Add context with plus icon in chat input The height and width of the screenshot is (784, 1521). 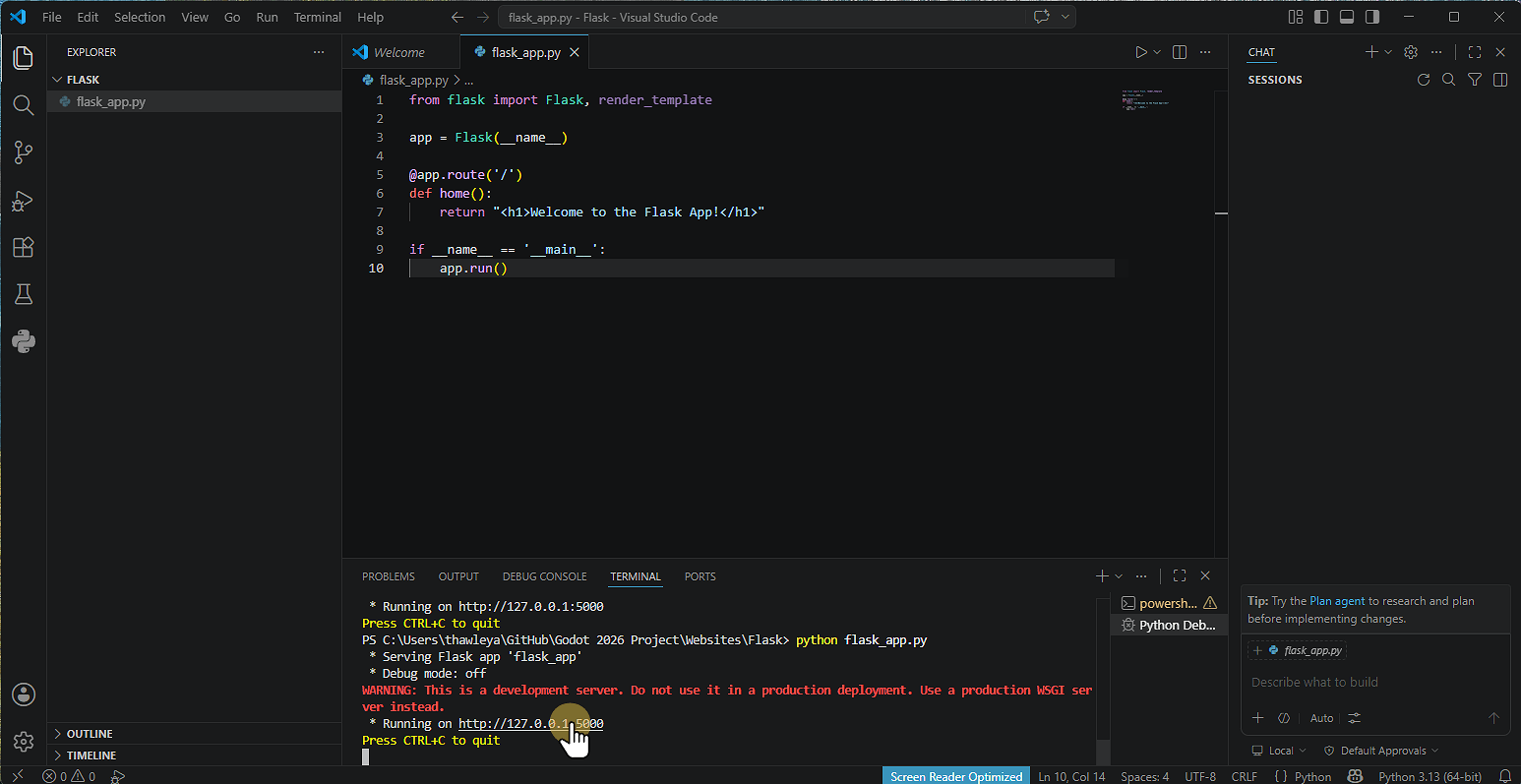pyautogui.click(x=1257, y=718)
